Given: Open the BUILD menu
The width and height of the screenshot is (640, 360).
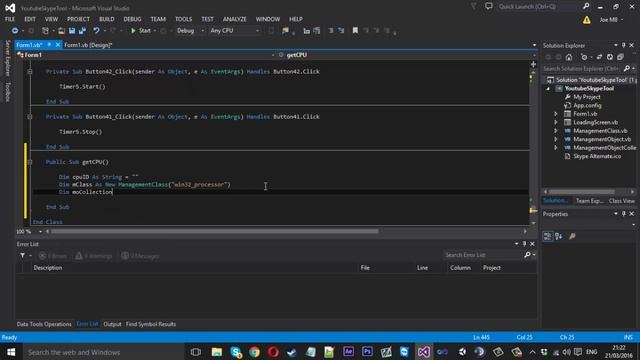Looking at the screenshot, I should click(x=107, y=19).
